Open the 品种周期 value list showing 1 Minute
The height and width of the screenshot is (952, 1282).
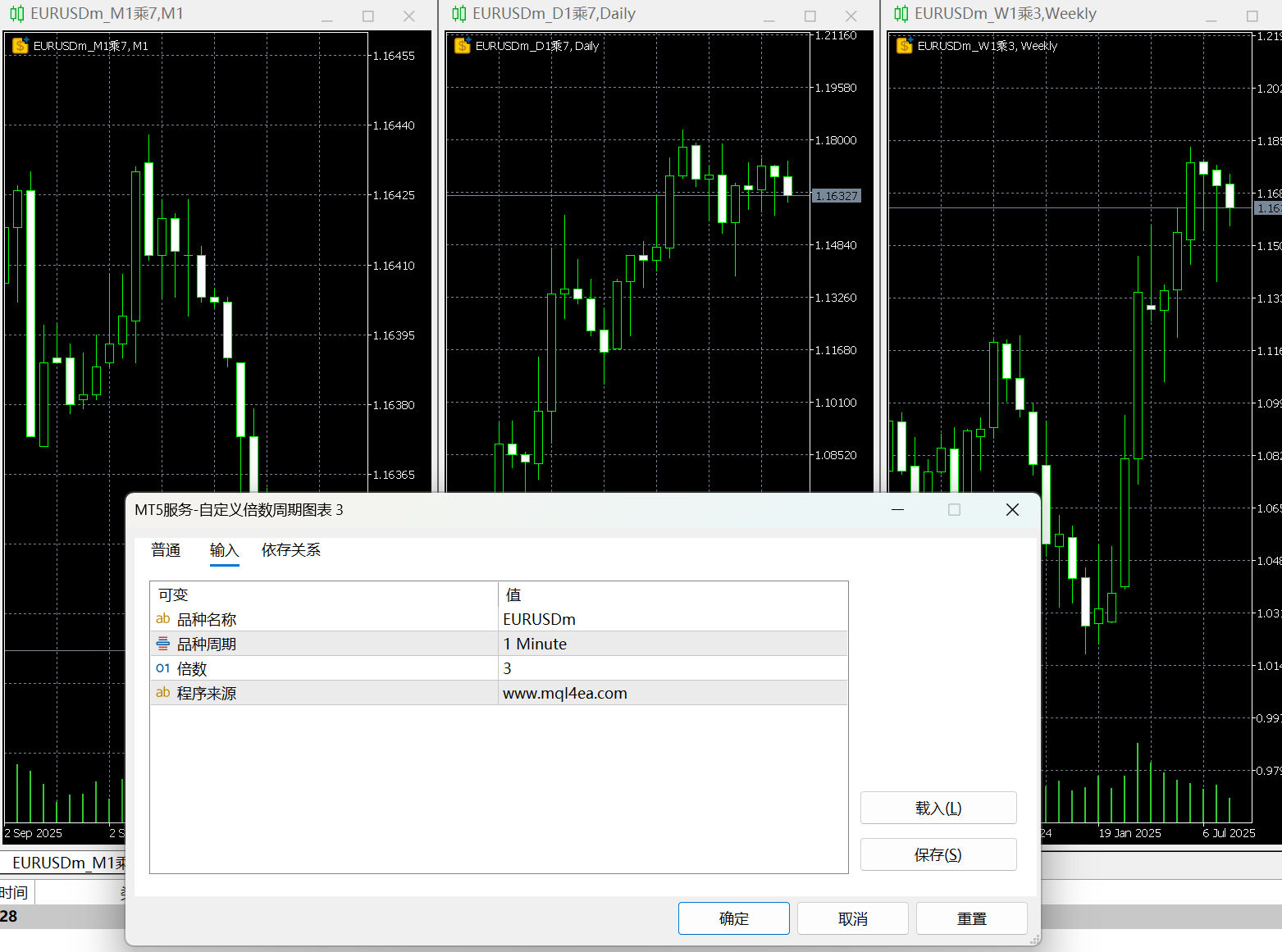coord(673,644)
